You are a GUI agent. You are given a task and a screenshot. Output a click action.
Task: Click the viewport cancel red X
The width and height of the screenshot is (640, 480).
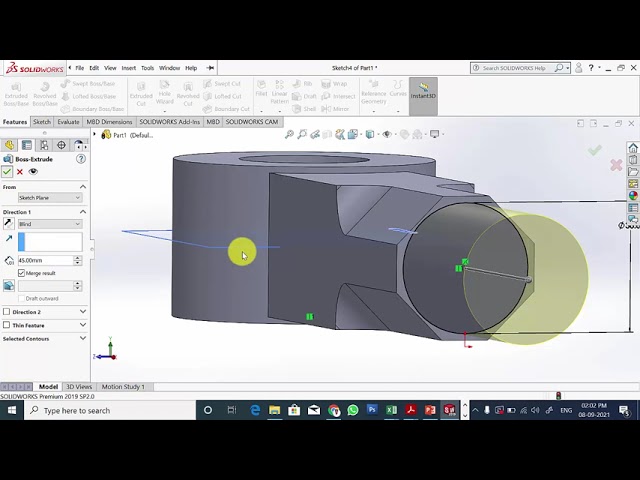[x=616, y=165]
